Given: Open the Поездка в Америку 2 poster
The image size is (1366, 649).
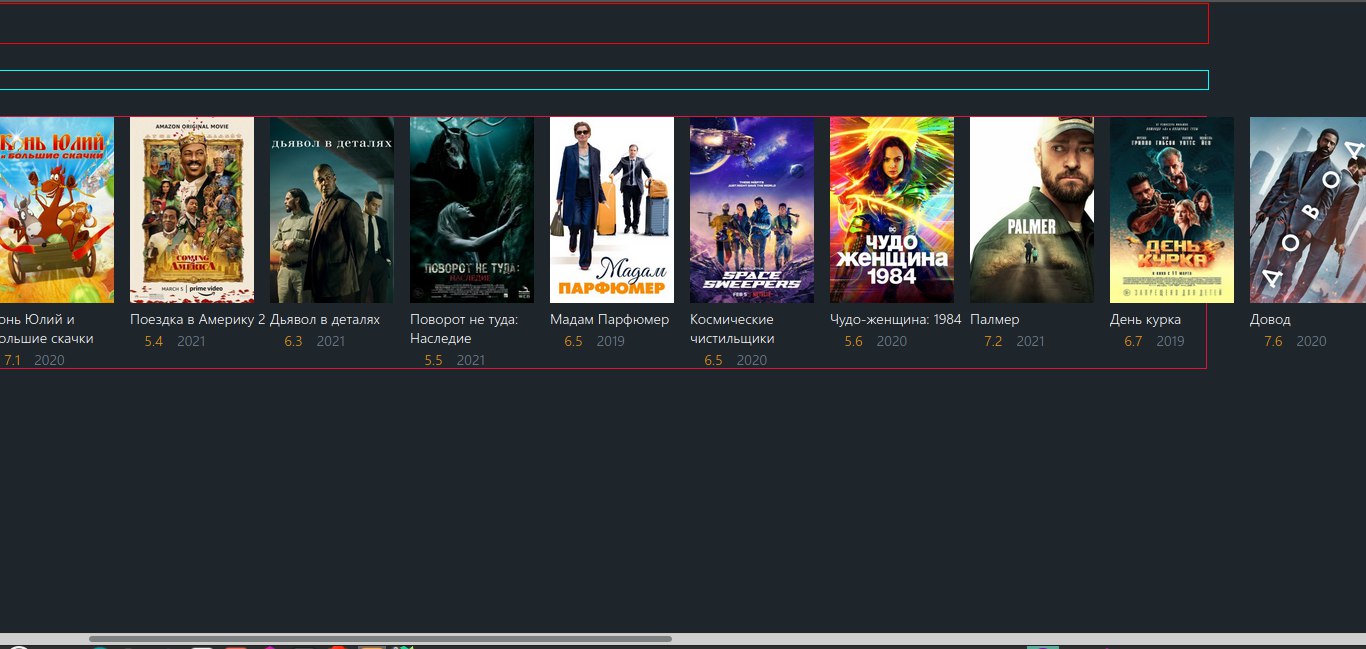Looking at the screenshot, I should [x=192, y=210].
